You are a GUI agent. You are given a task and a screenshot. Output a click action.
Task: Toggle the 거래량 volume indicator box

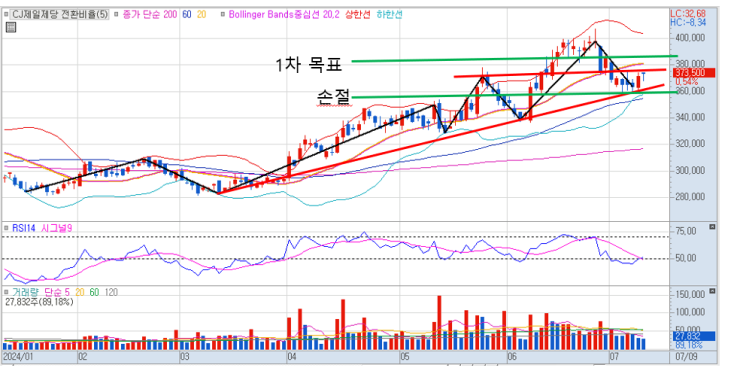pos(6,293)
